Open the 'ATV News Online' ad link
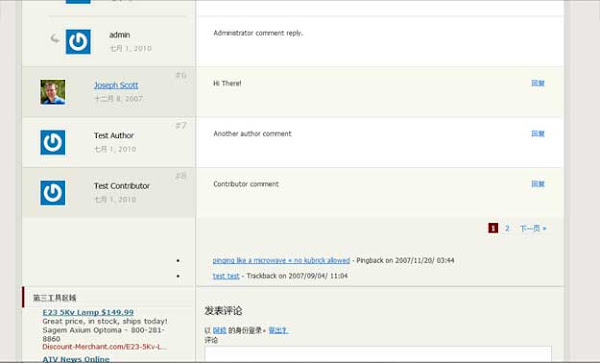Image resolution: width=600 pixels, height=363 pixels. (x=76, y=359)
